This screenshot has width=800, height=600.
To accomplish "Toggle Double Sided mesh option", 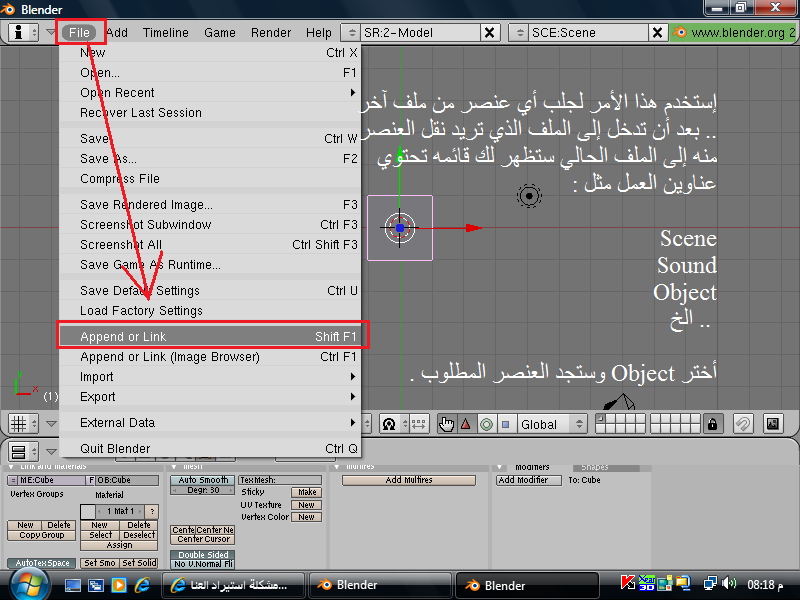I will 203,555.
